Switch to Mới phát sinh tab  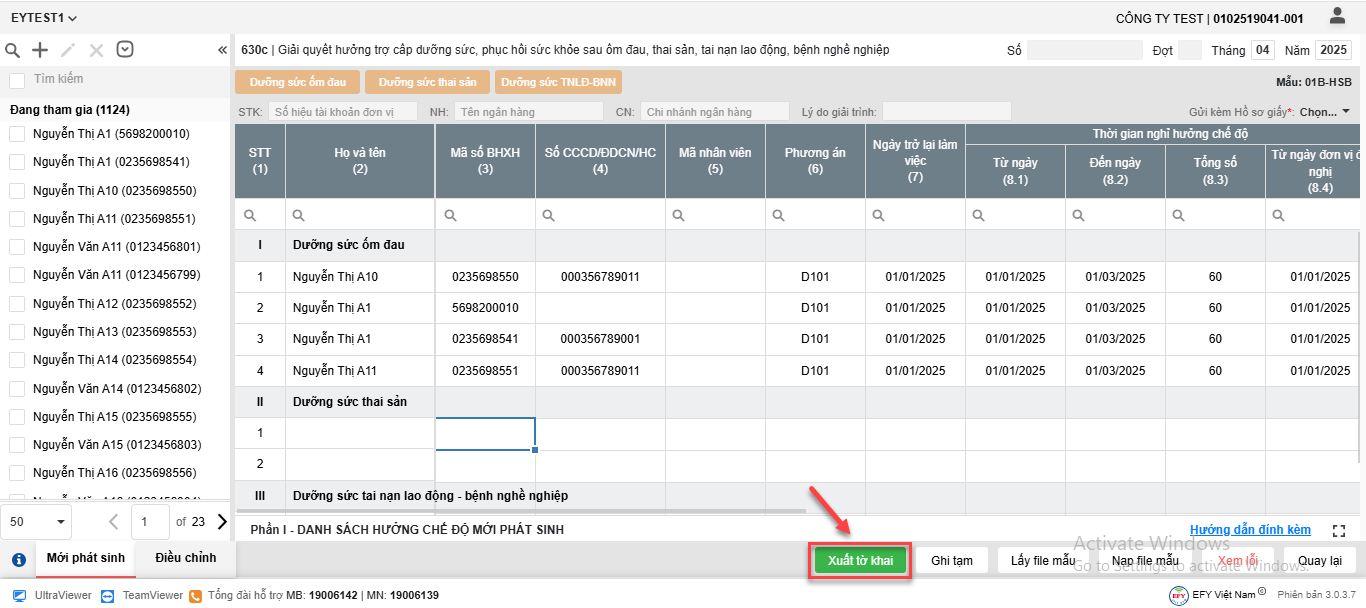(x=86, y=558)
